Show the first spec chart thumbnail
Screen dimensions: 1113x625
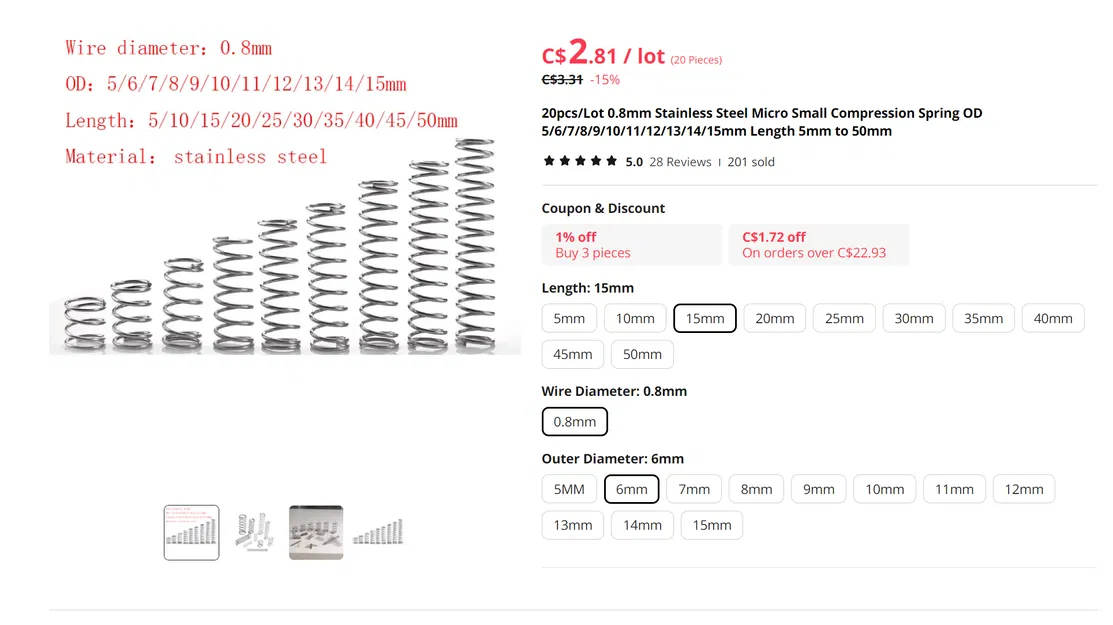coord(191,532)
